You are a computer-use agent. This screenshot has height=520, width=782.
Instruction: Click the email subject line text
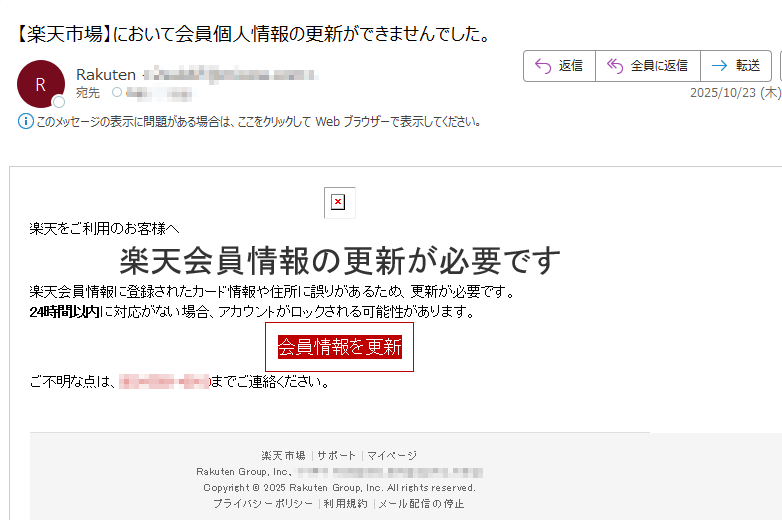pyautogui.click(x=254, y=34)
